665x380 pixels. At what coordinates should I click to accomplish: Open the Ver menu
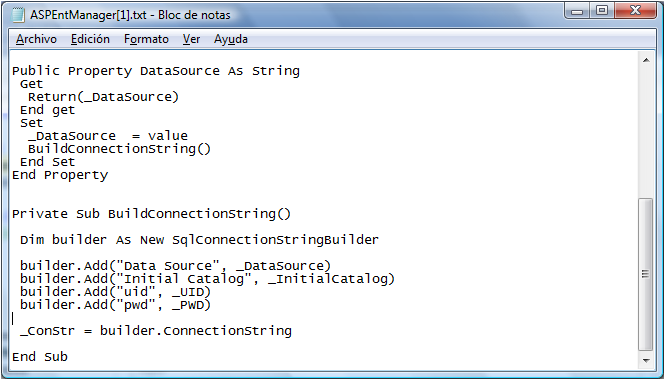pos(191,39)
